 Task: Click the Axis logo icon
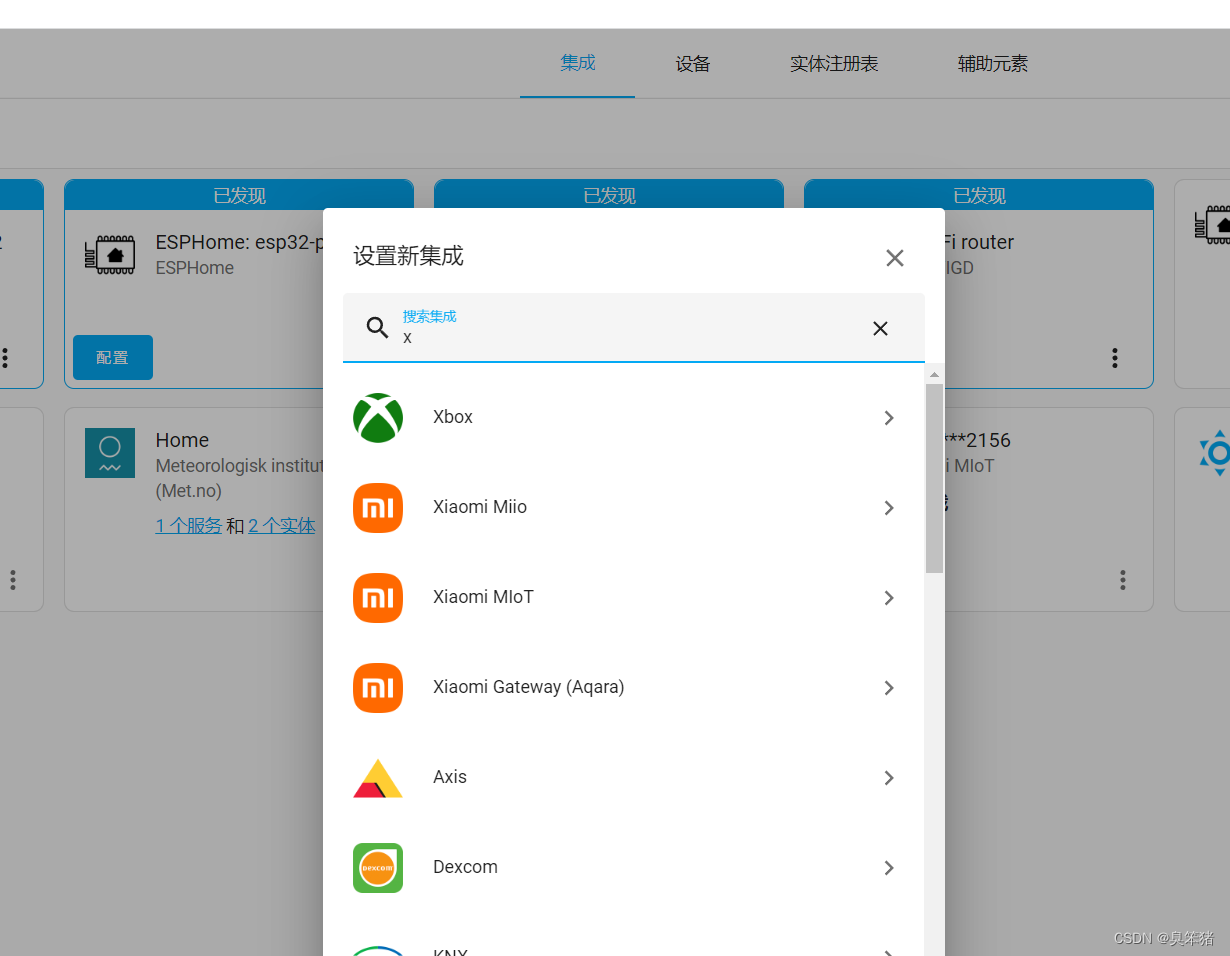click(x=378, y=778)
